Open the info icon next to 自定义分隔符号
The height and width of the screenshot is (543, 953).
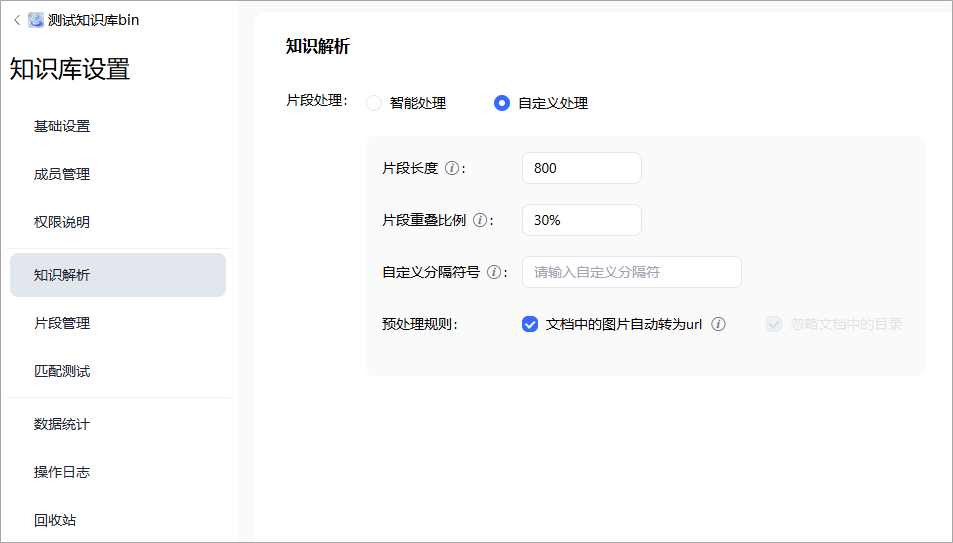494,272
